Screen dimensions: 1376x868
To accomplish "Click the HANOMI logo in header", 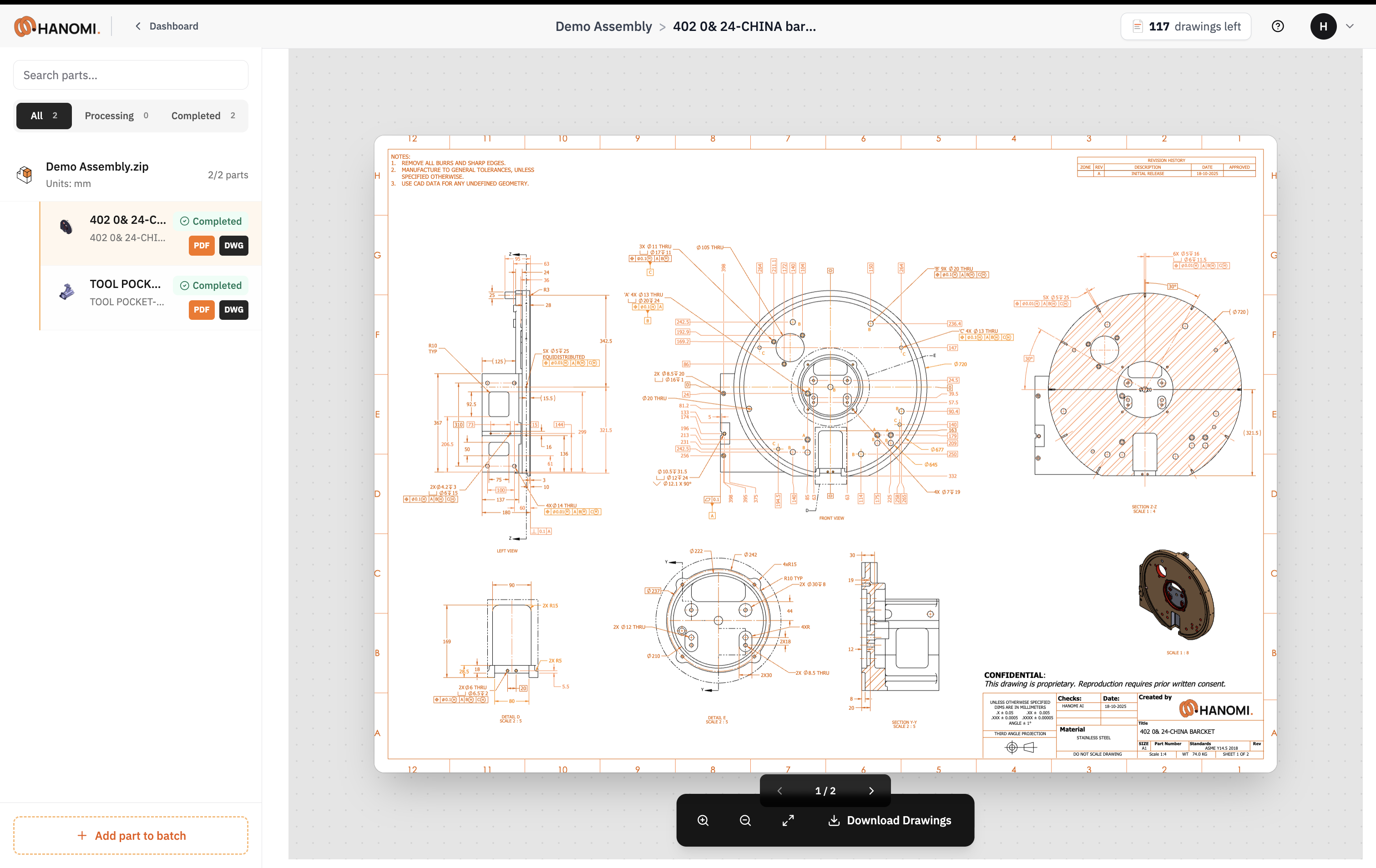I will 56,26.
